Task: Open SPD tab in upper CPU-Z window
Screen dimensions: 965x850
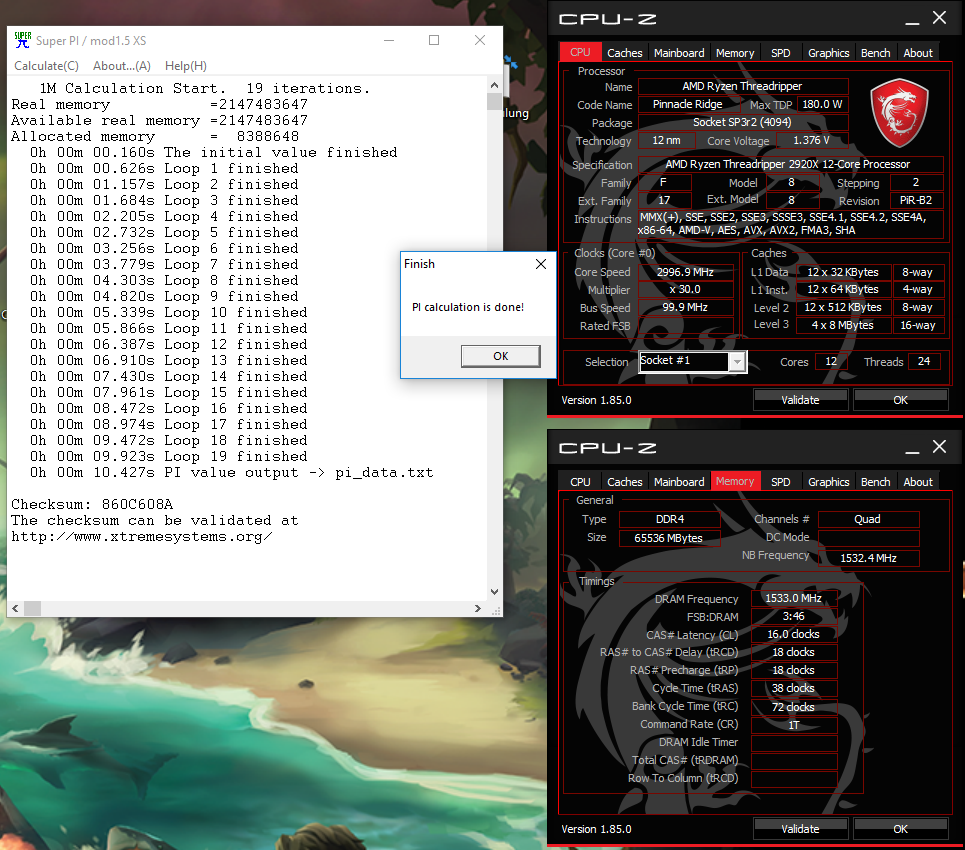Action: [x=780, y=53]
